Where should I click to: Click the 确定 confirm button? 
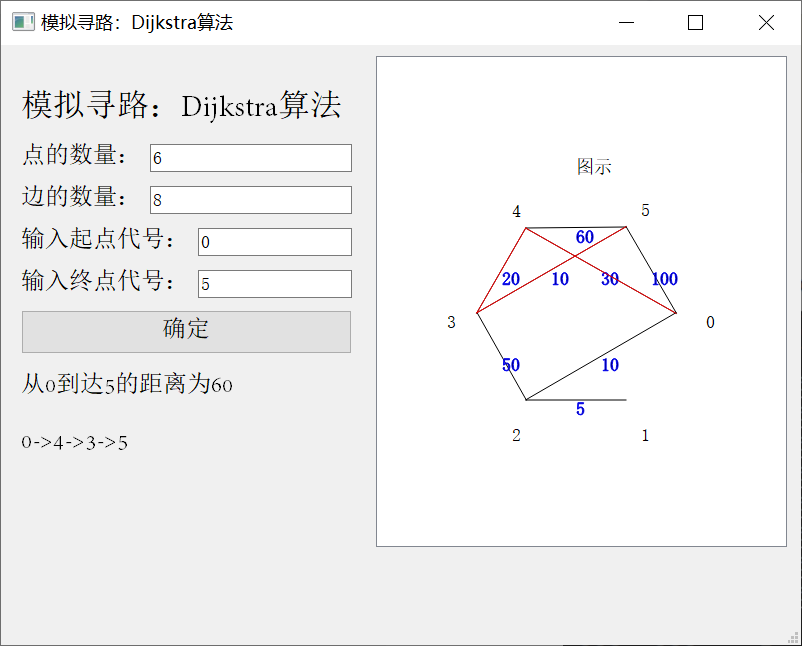[186, 332]
